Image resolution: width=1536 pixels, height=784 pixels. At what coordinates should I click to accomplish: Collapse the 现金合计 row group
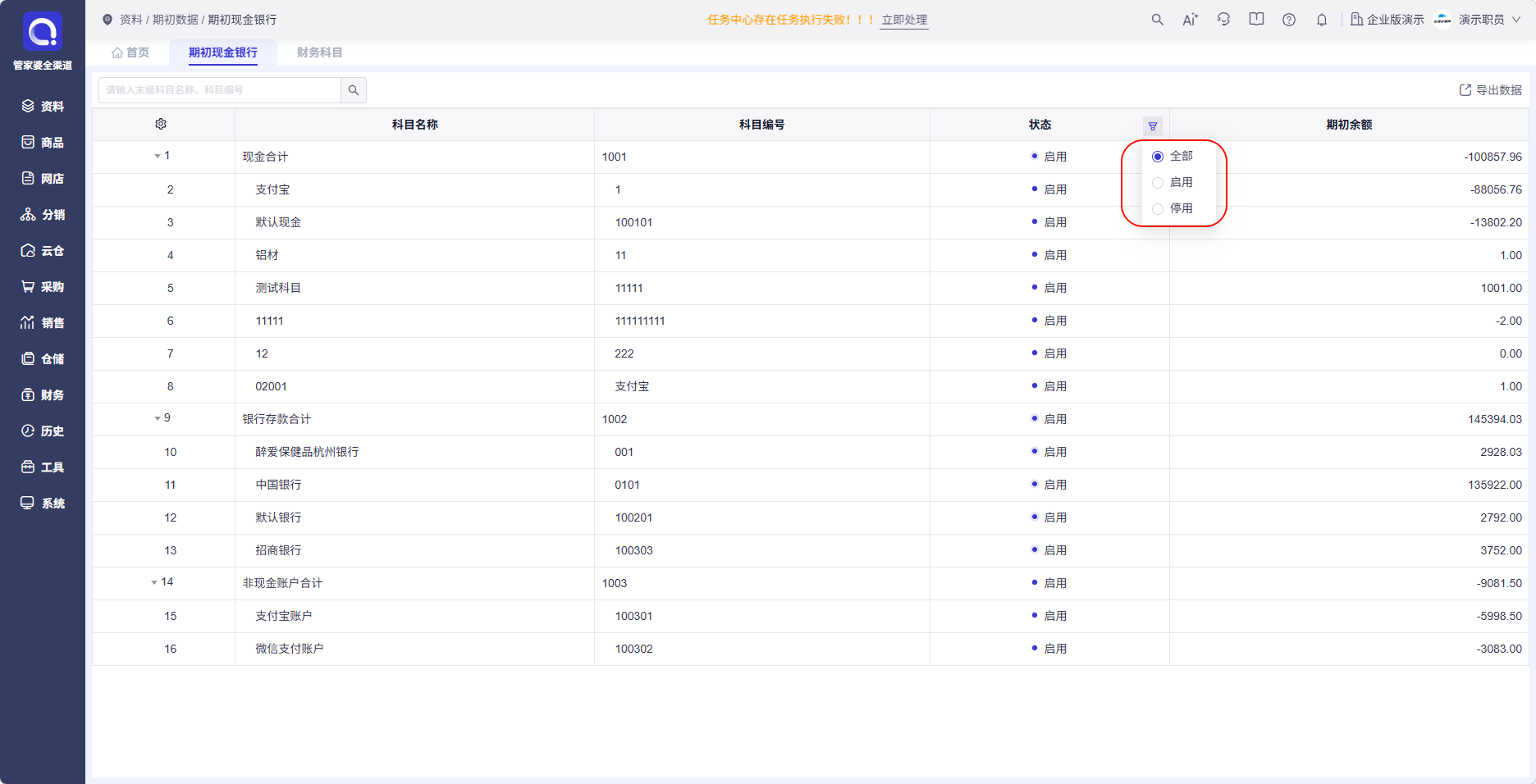pyautogui.click(x=158, y=156)
